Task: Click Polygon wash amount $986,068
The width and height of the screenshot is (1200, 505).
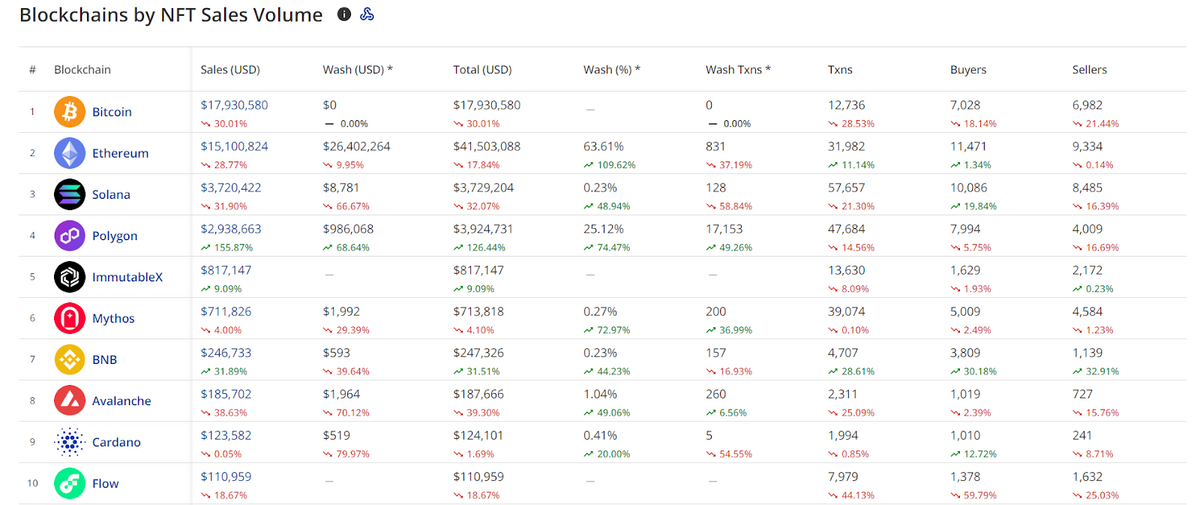Action: (348, 229)
